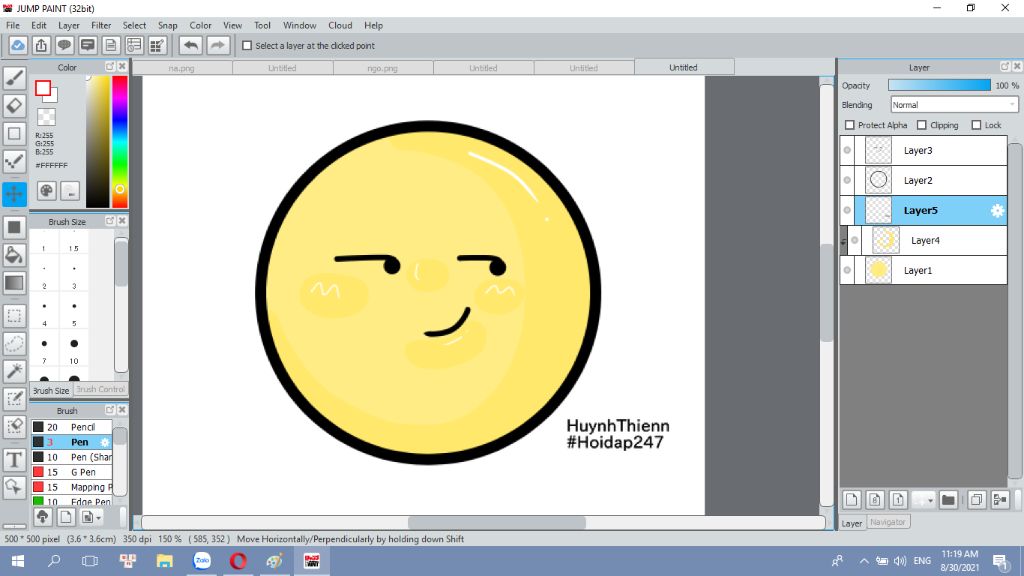1024x576 pixels.
Task: Click the cloud brush download icon in Brush panel
Action: point(42,517)
